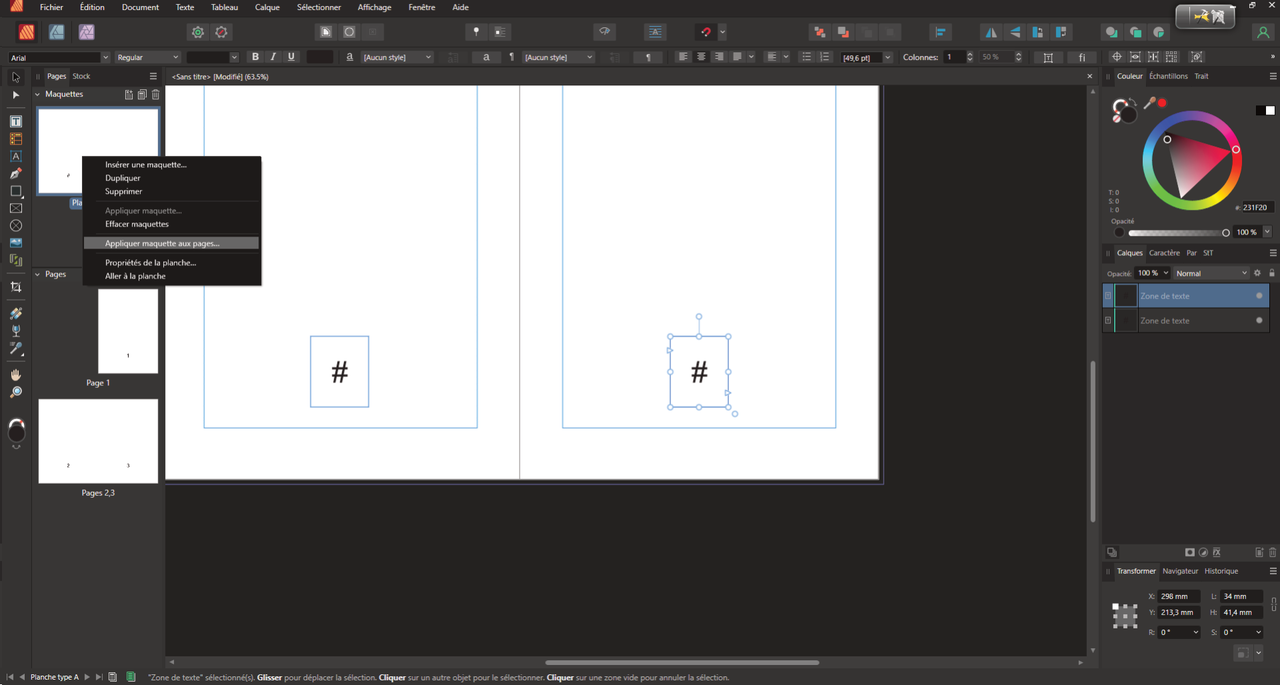
Task: Select the Artistic Text tool
Action: point(16,156)
